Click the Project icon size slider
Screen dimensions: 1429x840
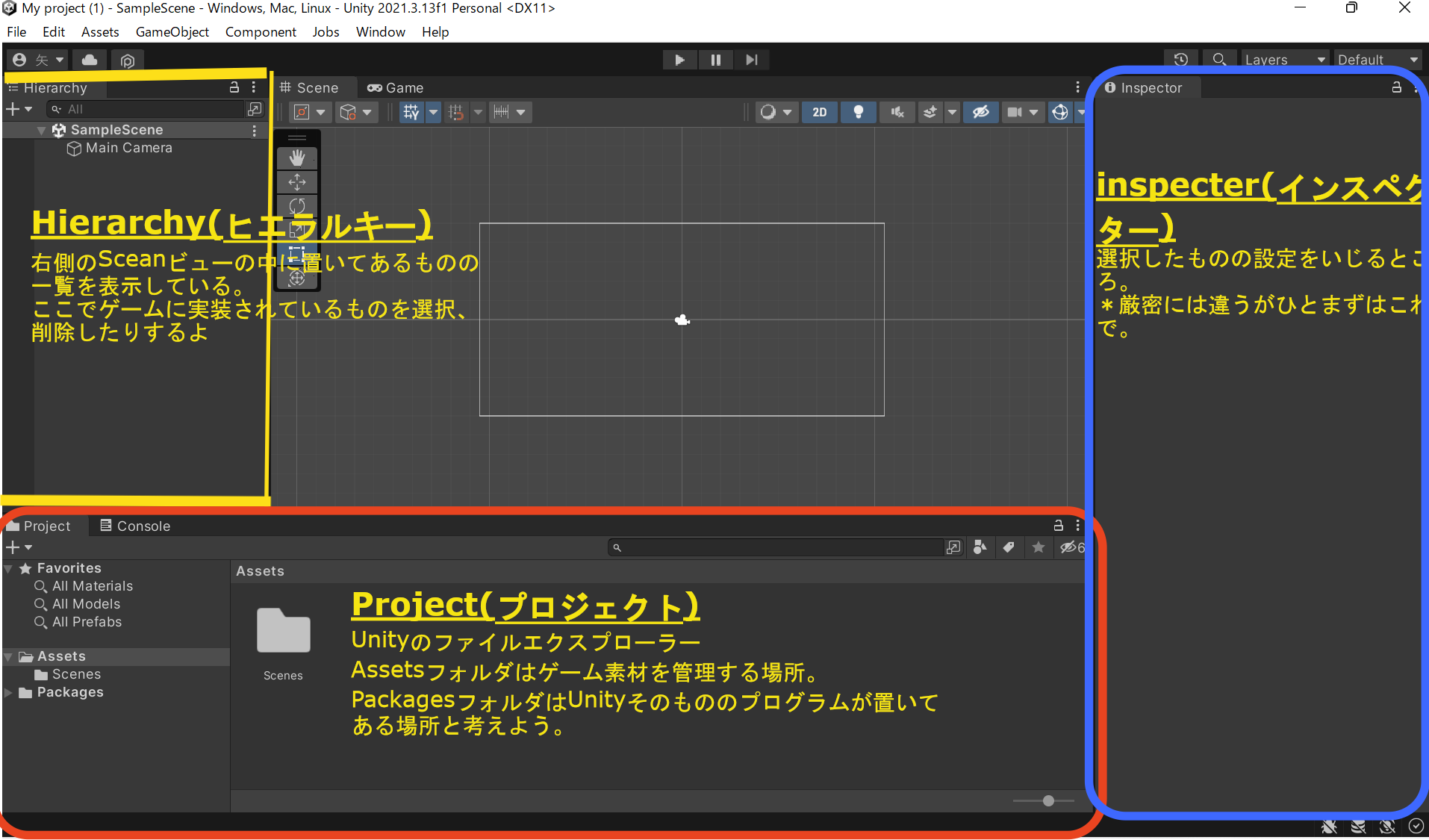(x=1044, y=800)
